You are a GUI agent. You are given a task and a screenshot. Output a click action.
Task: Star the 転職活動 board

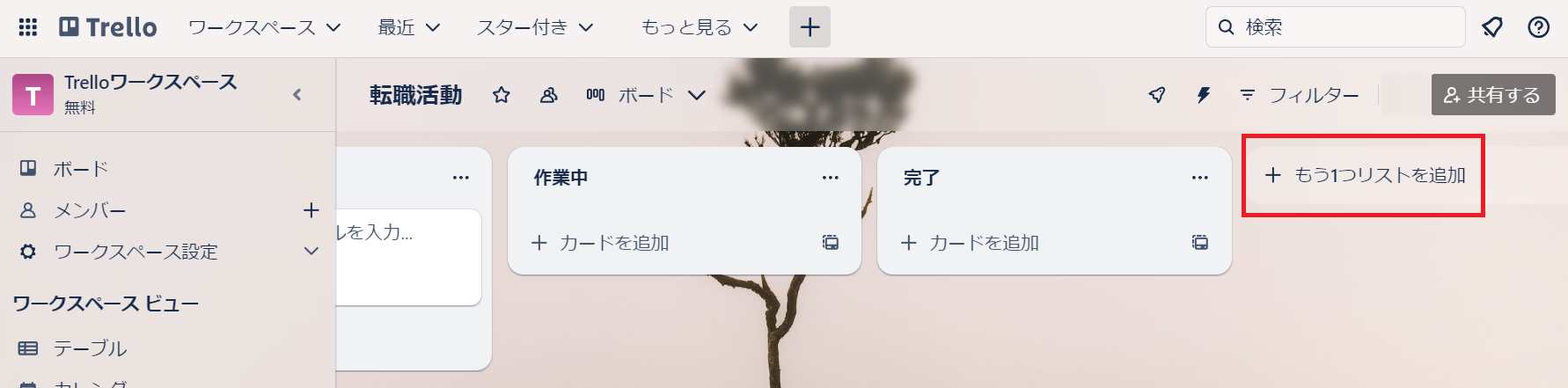click(502, 95)
